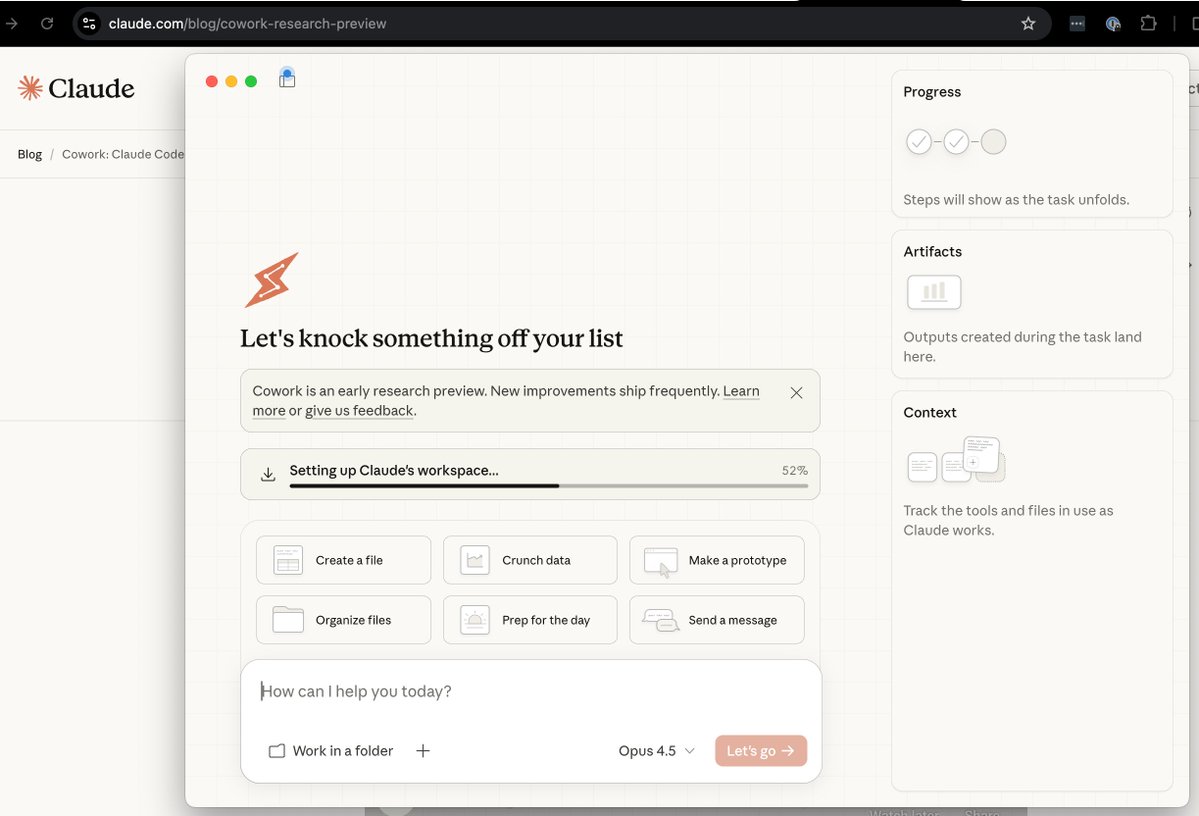The width and height of the screenshot is (1199, 816).
Task: Click 'Steps will show as the task unfolds.'
Action: coord(1016,200)
